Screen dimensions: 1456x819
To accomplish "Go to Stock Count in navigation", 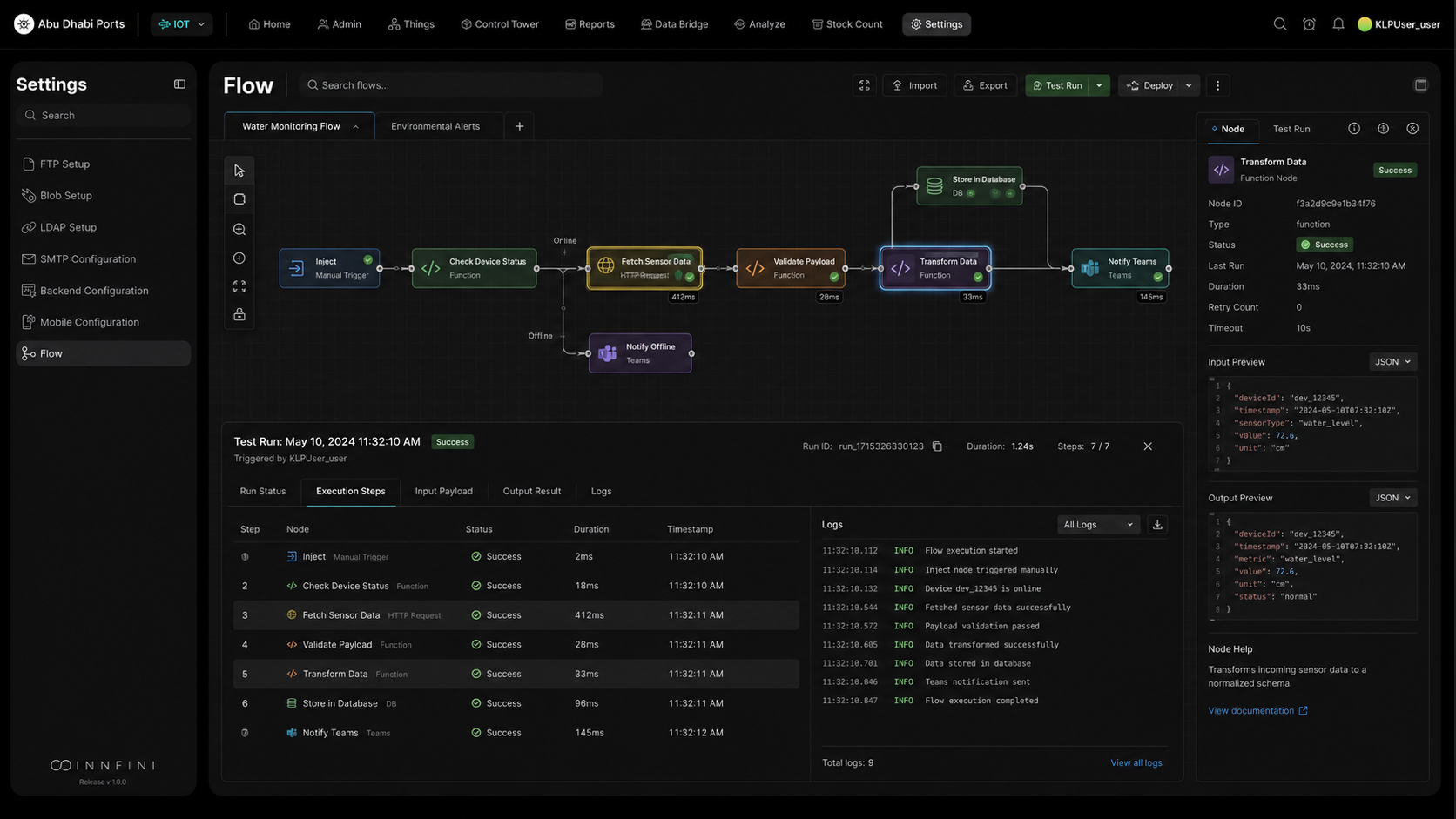I will [x=847, y=24].
